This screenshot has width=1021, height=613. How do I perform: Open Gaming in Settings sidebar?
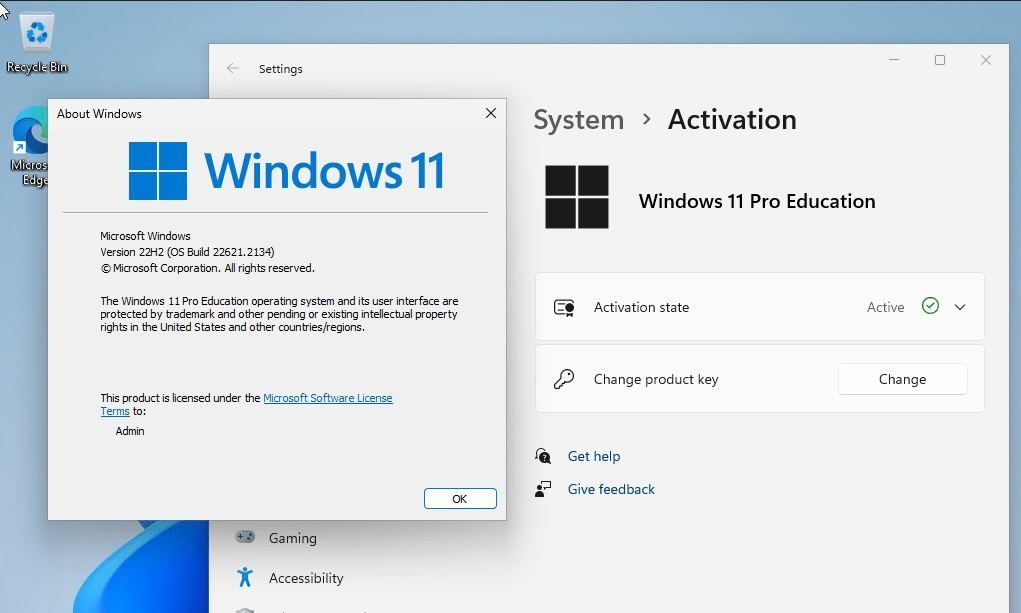[x=292, y=538]
